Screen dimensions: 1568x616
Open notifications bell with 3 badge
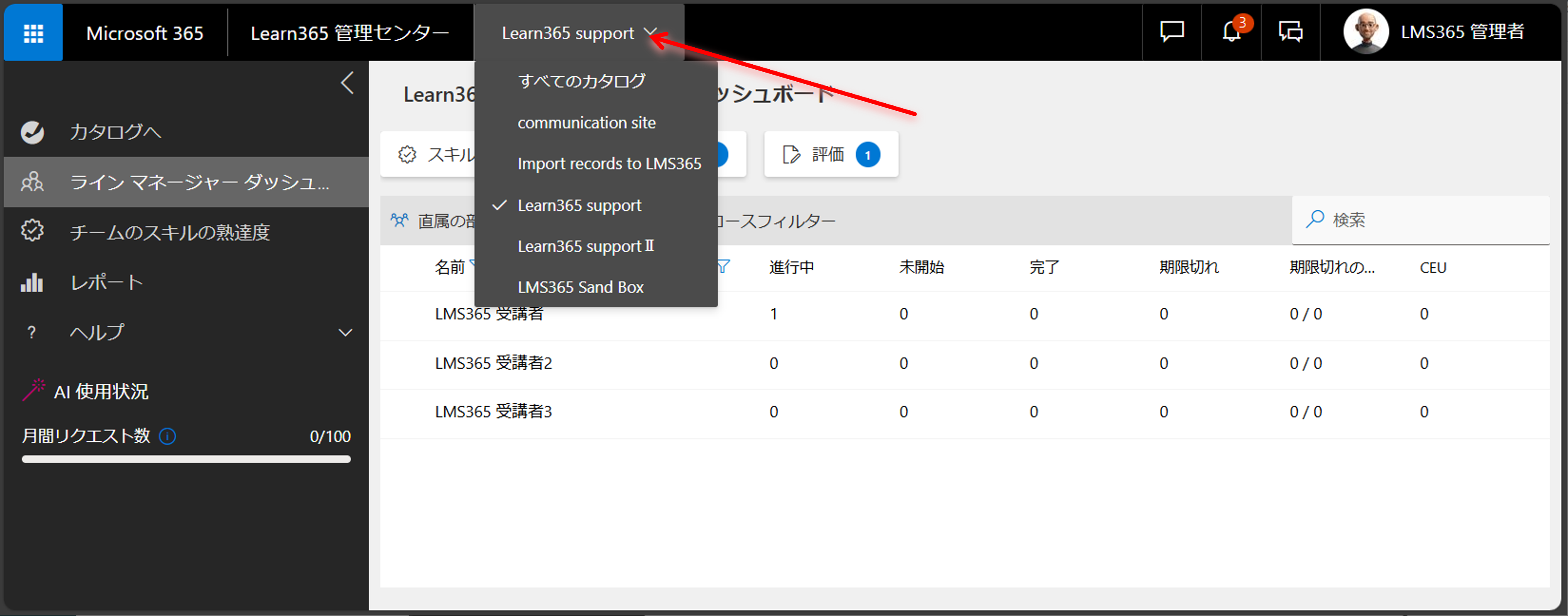(1231, 32)
